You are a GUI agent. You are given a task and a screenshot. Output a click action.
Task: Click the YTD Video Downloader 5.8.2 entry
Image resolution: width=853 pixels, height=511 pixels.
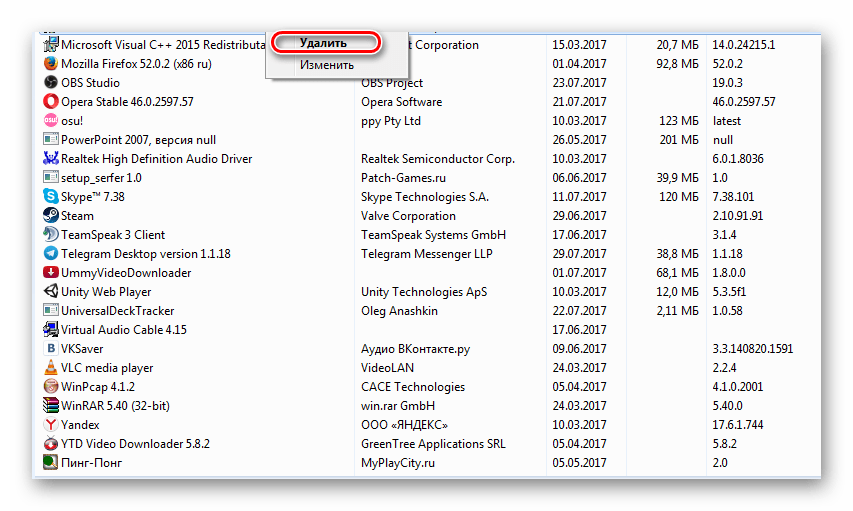click(x=135, y=444)
